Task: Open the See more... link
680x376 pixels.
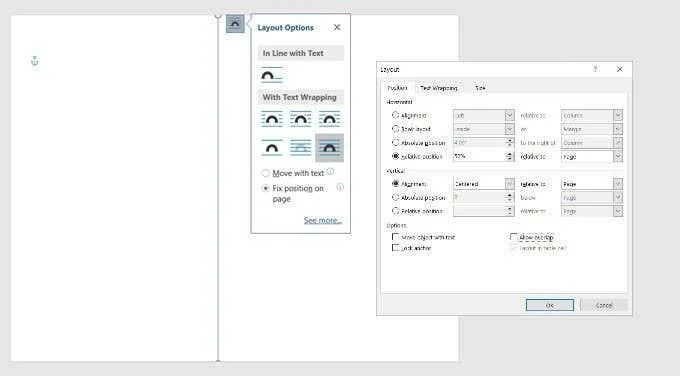Action: pyautogui.click(x=323, y=220)
